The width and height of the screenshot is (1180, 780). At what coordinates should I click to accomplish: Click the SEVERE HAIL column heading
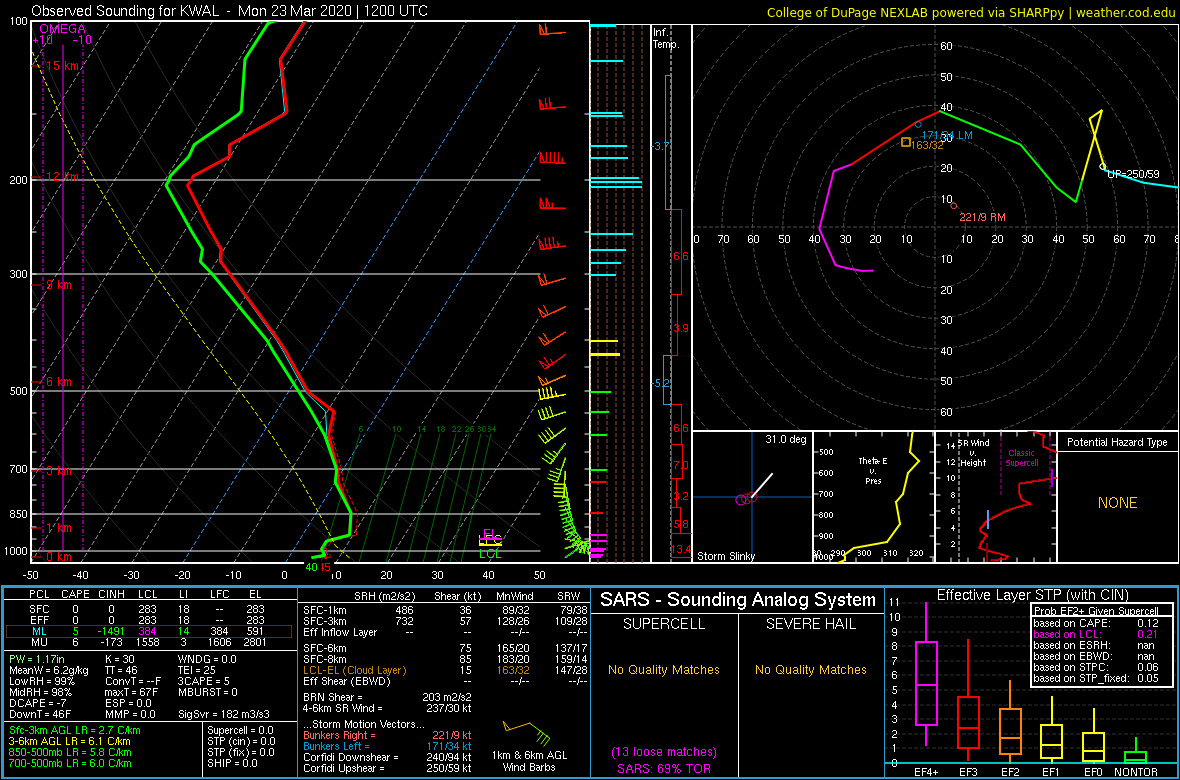(x=811, y=623)
